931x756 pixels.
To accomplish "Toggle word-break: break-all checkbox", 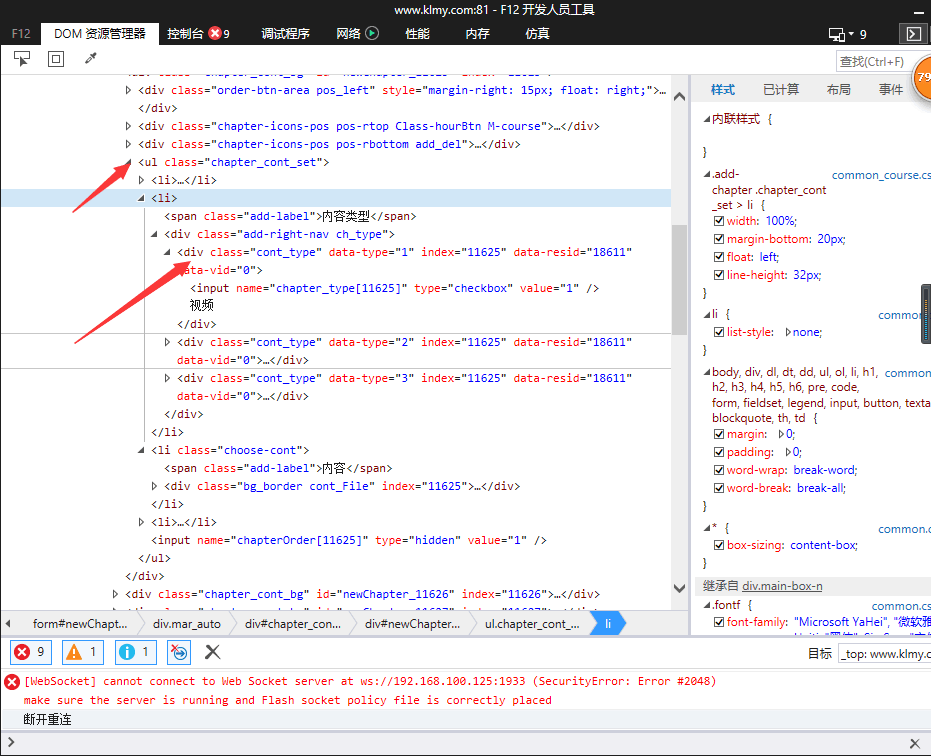I will coord(718,488).
